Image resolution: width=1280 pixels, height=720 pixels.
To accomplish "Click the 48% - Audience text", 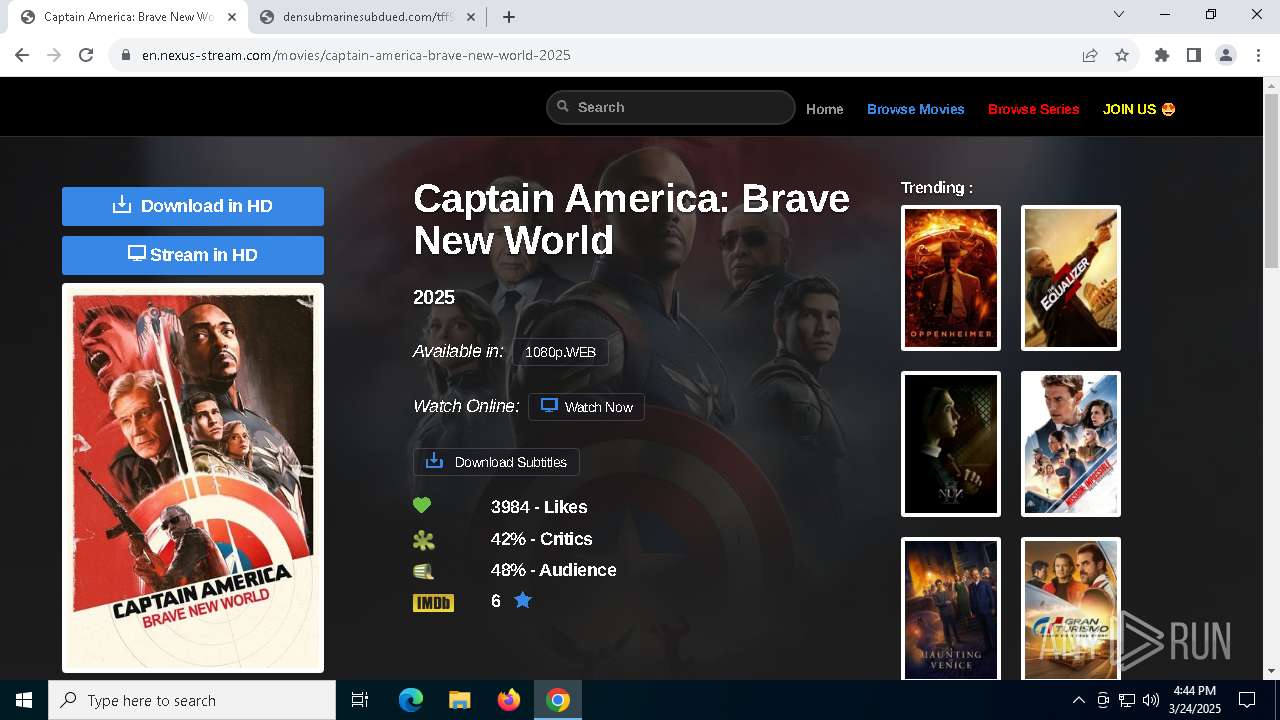I will tap(553, 570).
